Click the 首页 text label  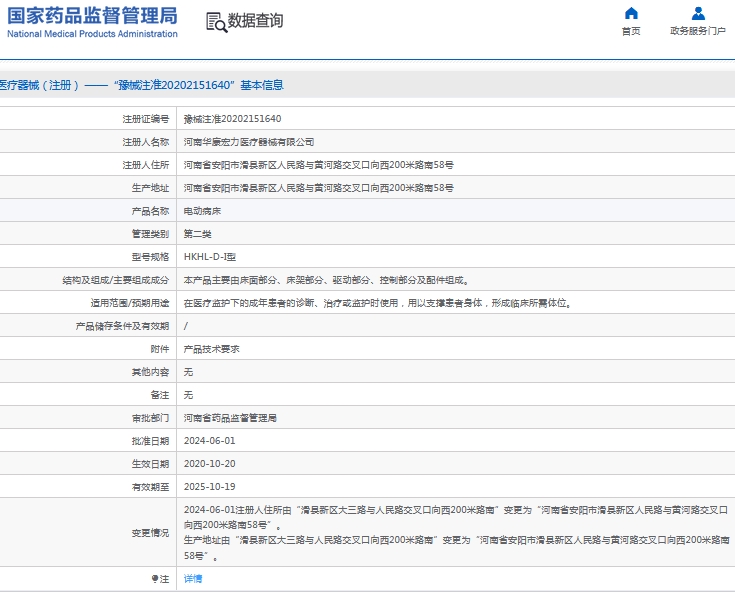point(631,31)
